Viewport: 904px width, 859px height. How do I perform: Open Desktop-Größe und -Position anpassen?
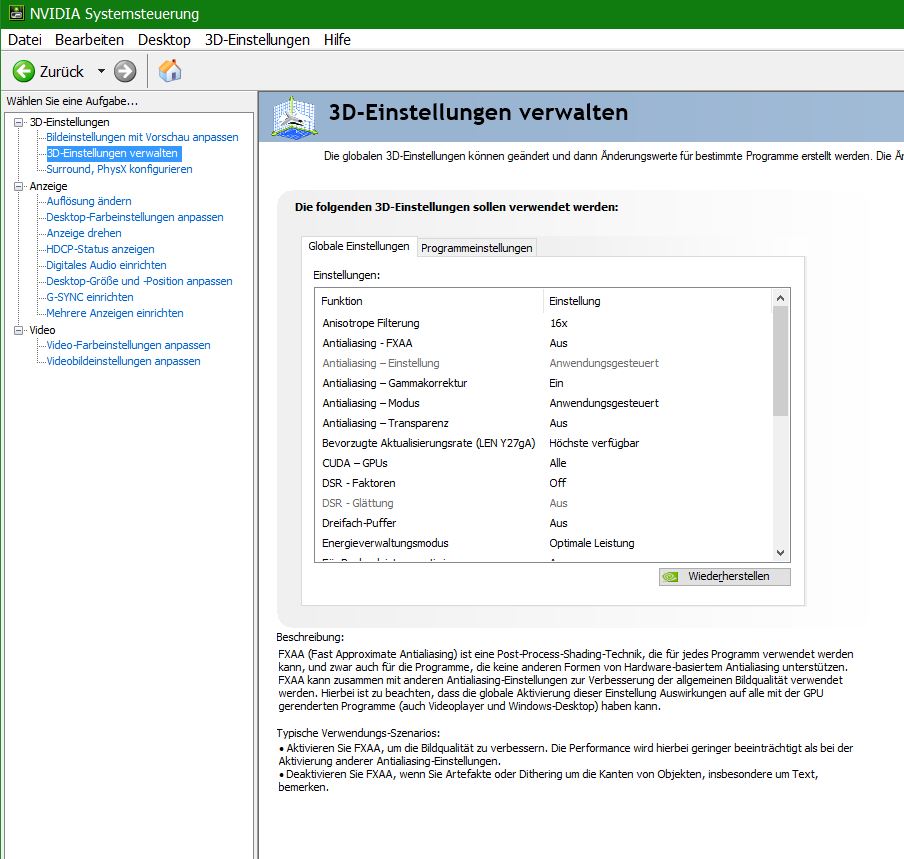(x=140, y=281)
